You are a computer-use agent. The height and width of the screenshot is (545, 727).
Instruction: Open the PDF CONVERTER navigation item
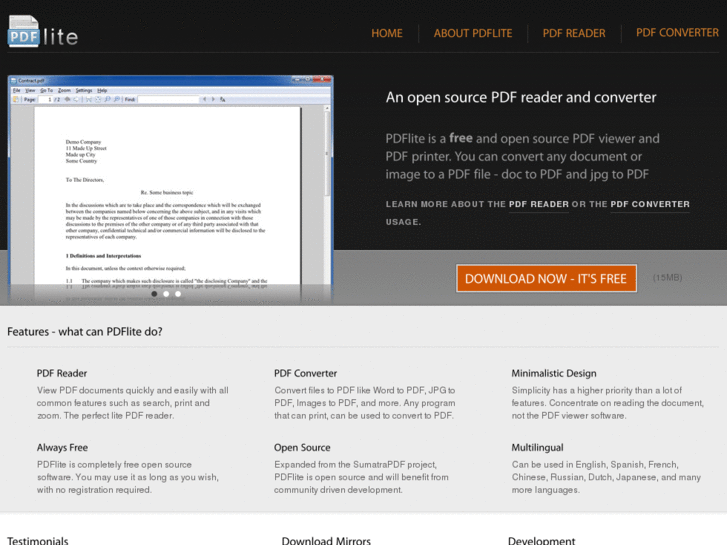coord(677,33)
